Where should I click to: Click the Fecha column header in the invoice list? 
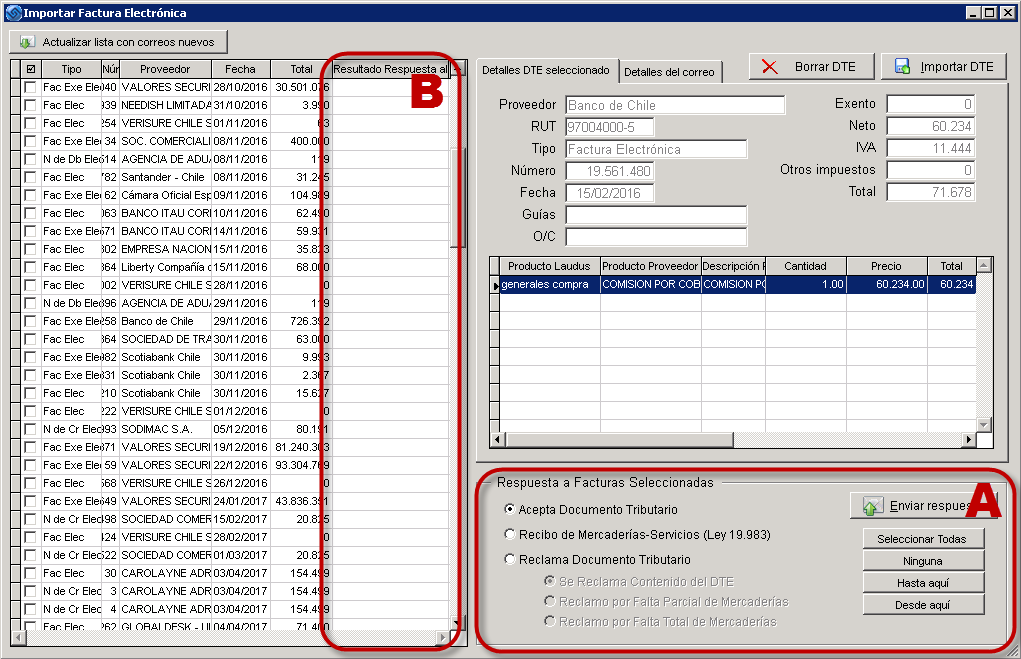[x=240, y=69]
